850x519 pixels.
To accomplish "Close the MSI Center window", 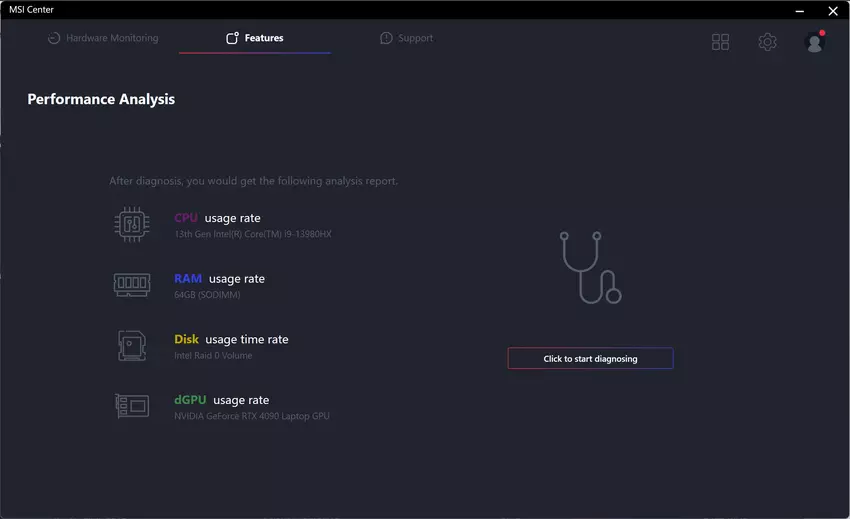I will [832, 10].
